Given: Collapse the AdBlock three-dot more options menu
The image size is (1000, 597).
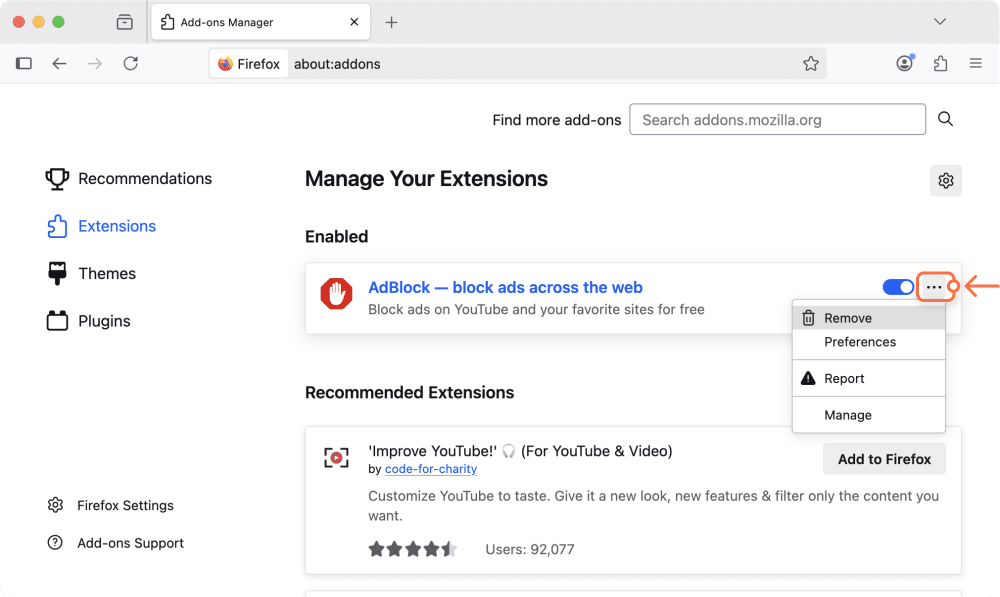Looking at the screenshot, I should click(x=934, y=288).
